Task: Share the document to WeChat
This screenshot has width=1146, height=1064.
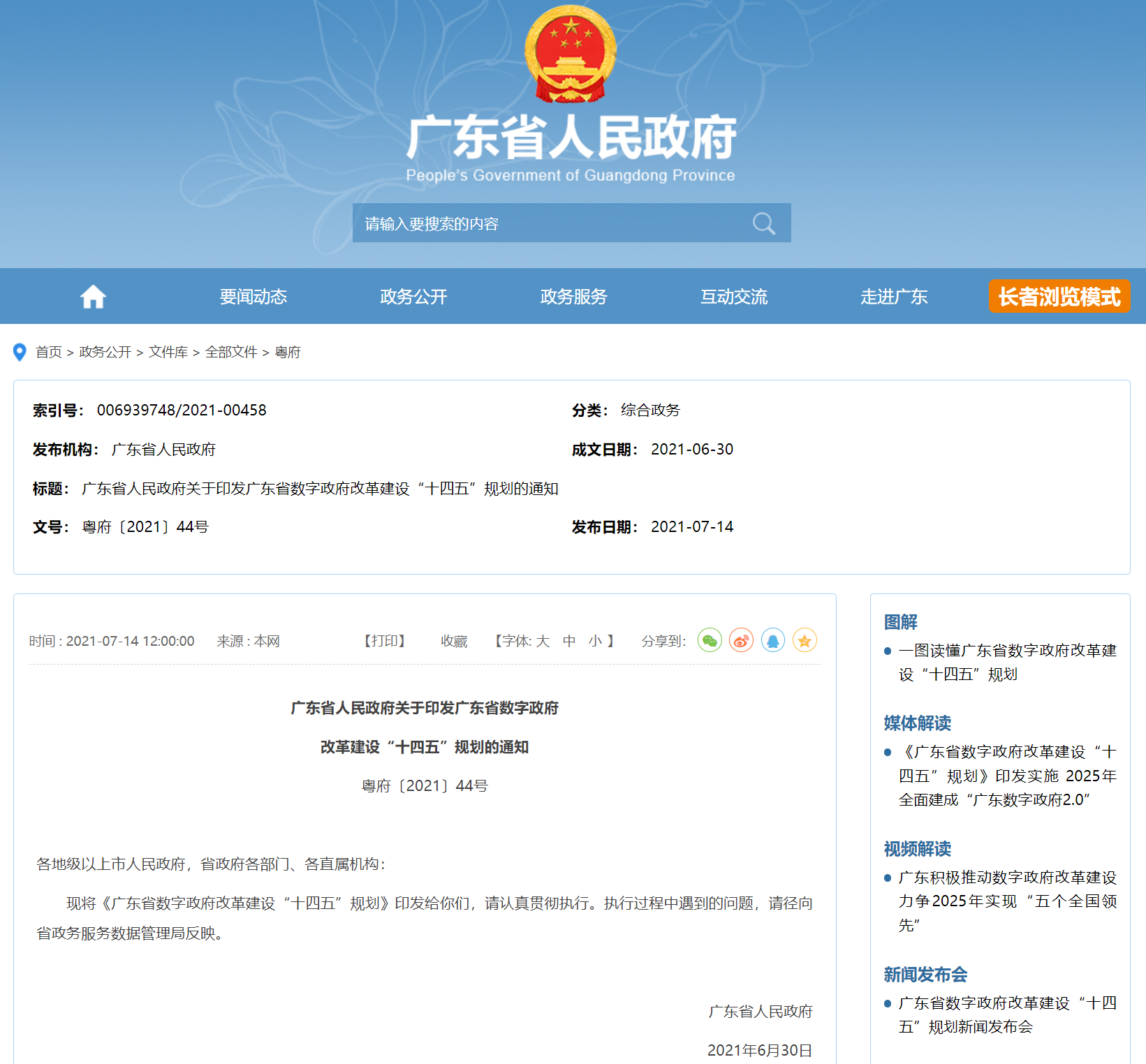Action: click(710, 640)
